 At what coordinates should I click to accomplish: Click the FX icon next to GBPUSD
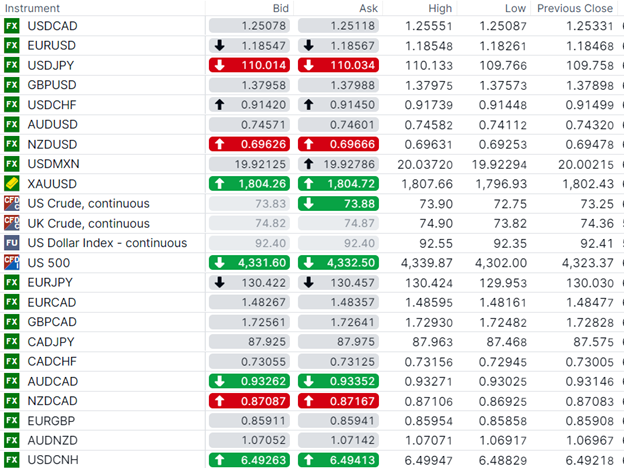(12, 85)
